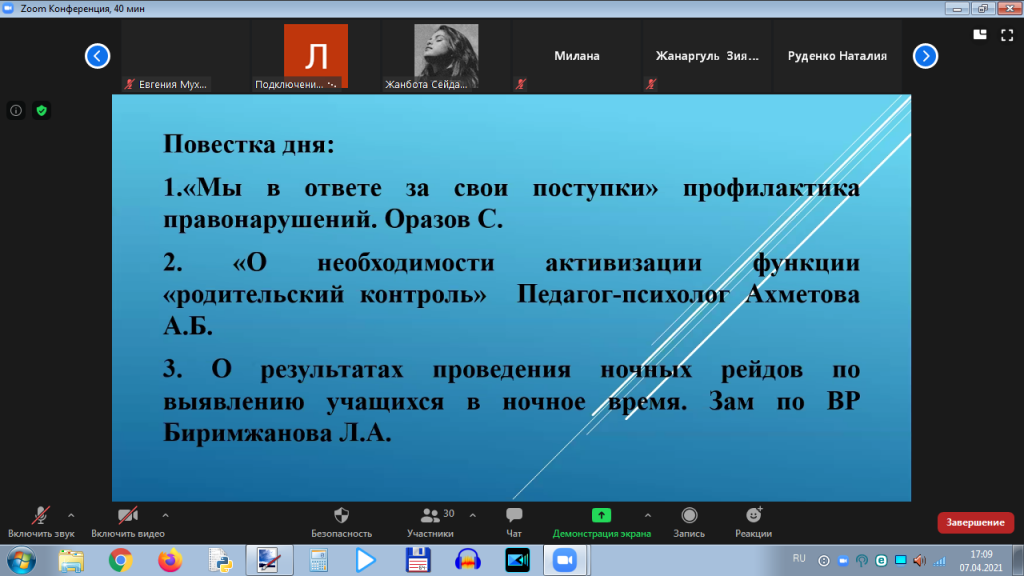Expand screen share options arrow
The height and width of the screenshot is (576, 1024).
pos(648,515)
